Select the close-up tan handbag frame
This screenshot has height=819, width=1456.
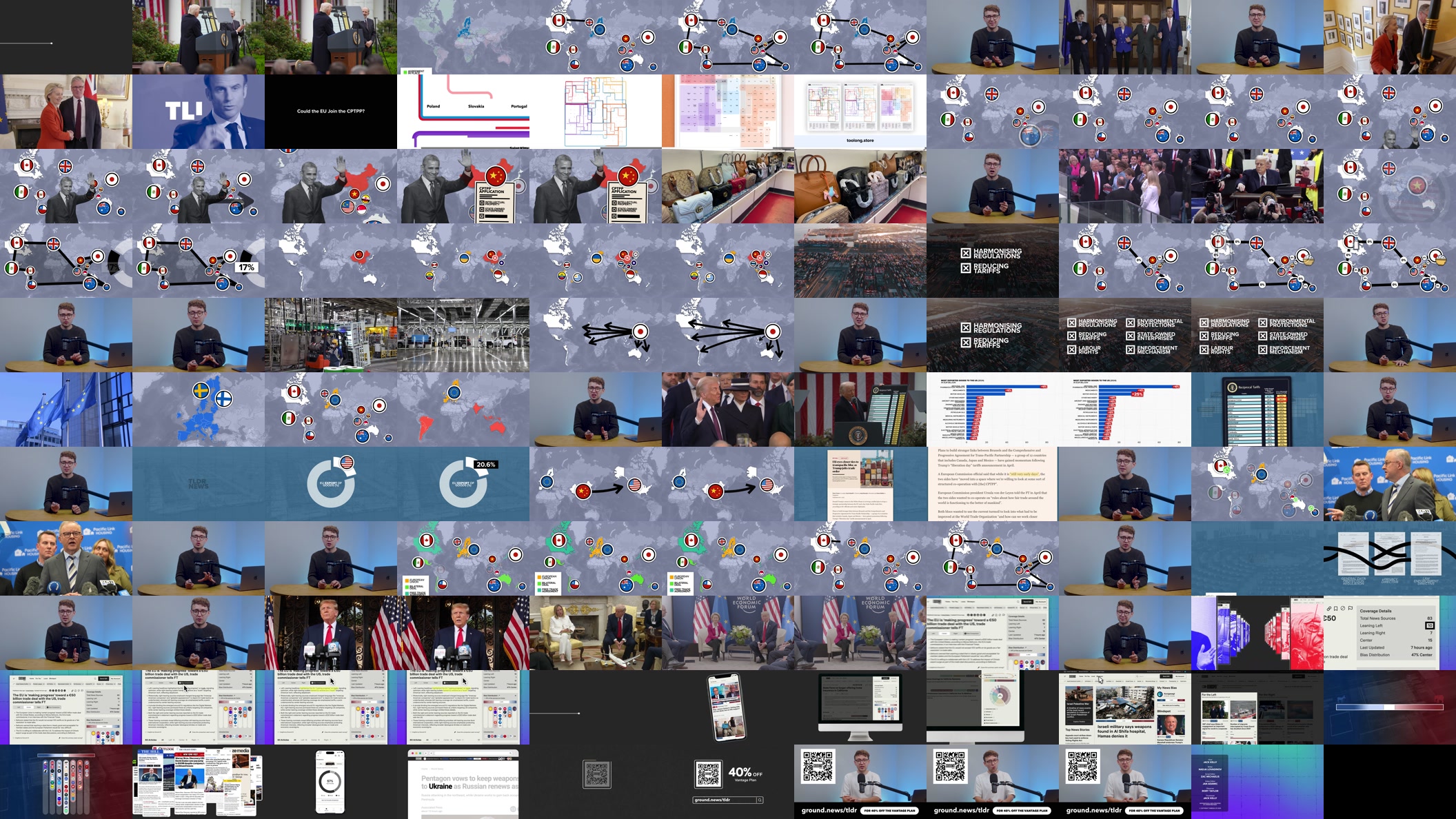click(x=860, y=186)
